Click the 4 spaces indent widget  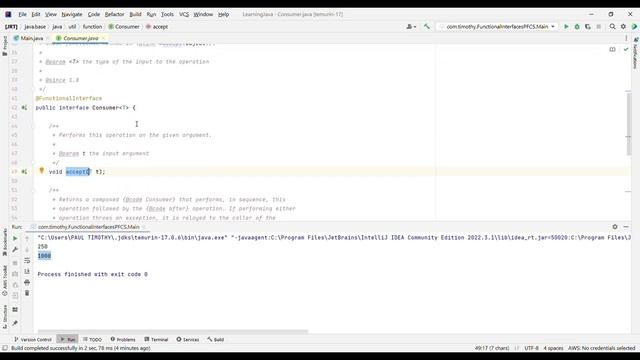click(x=553, y=348)
